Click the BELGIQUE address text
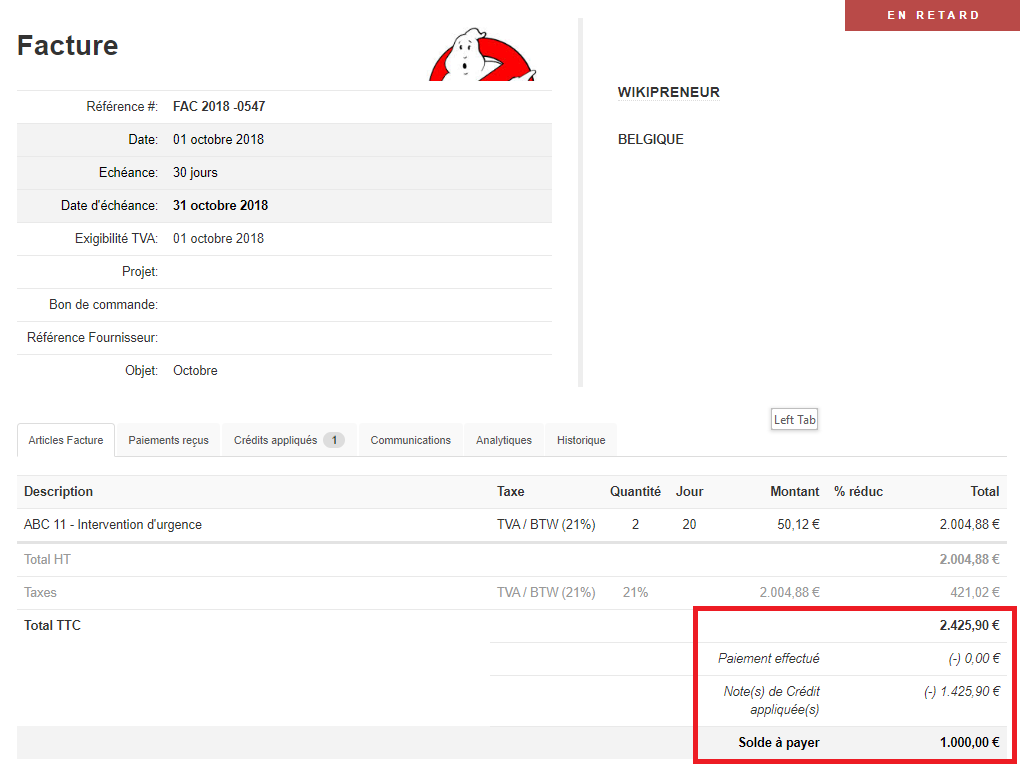This screenshot has width=1020, height=772. (x=651, y=139)
